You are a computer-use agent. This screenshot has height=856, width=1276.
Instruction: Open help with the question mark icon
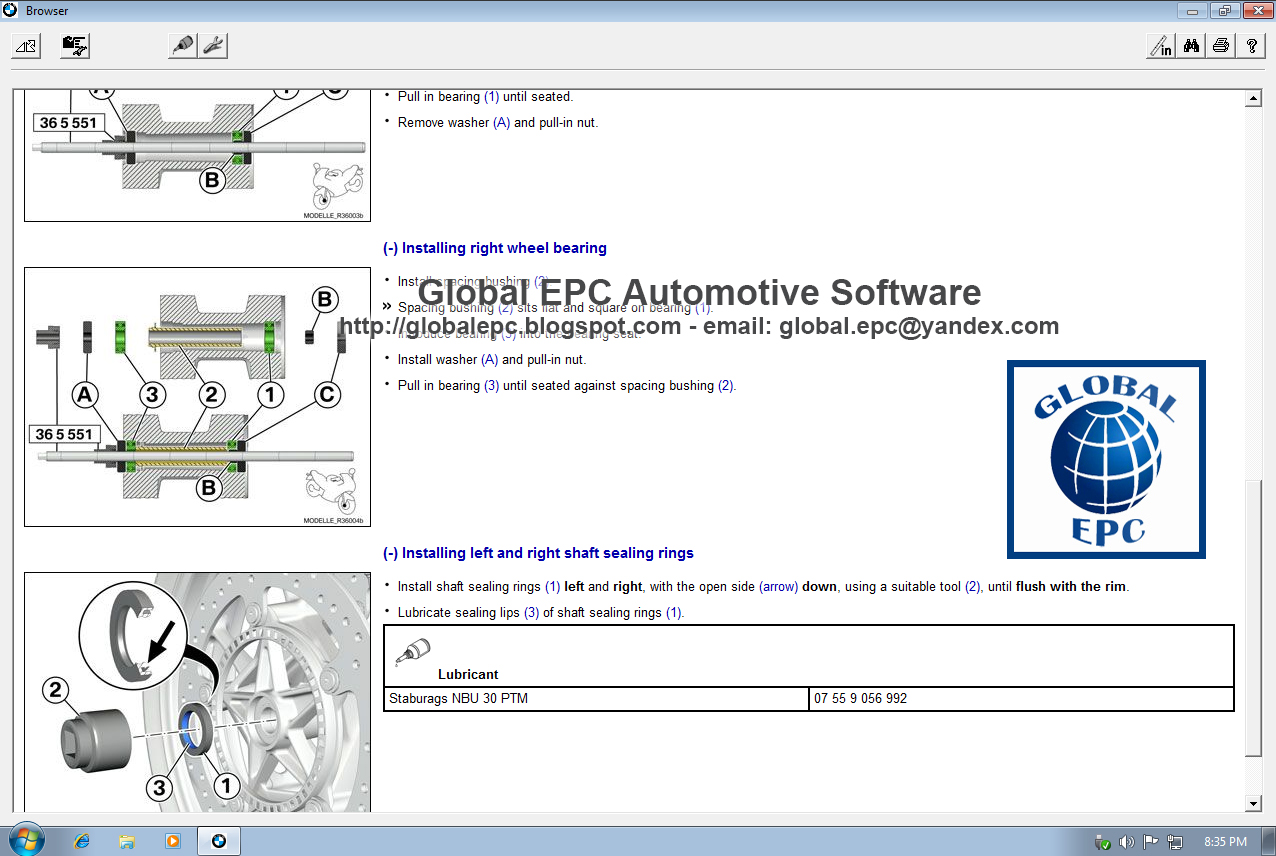point(1251,45)
